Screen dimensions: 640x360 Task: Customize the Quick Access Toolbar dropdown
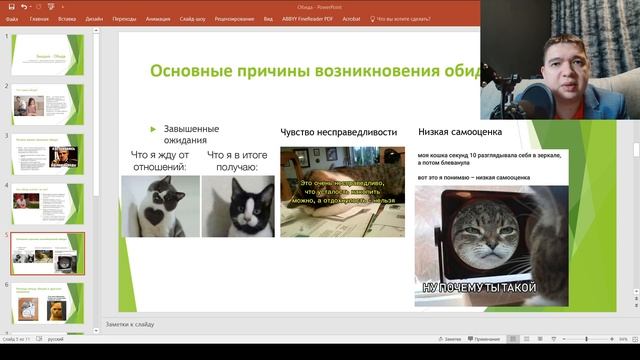(62, 7)
